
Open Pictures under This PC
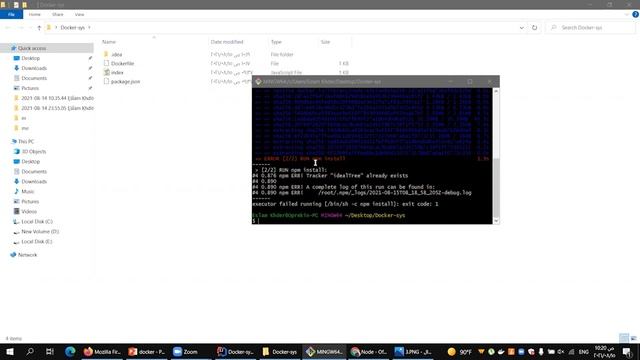[x=30, y=202]
